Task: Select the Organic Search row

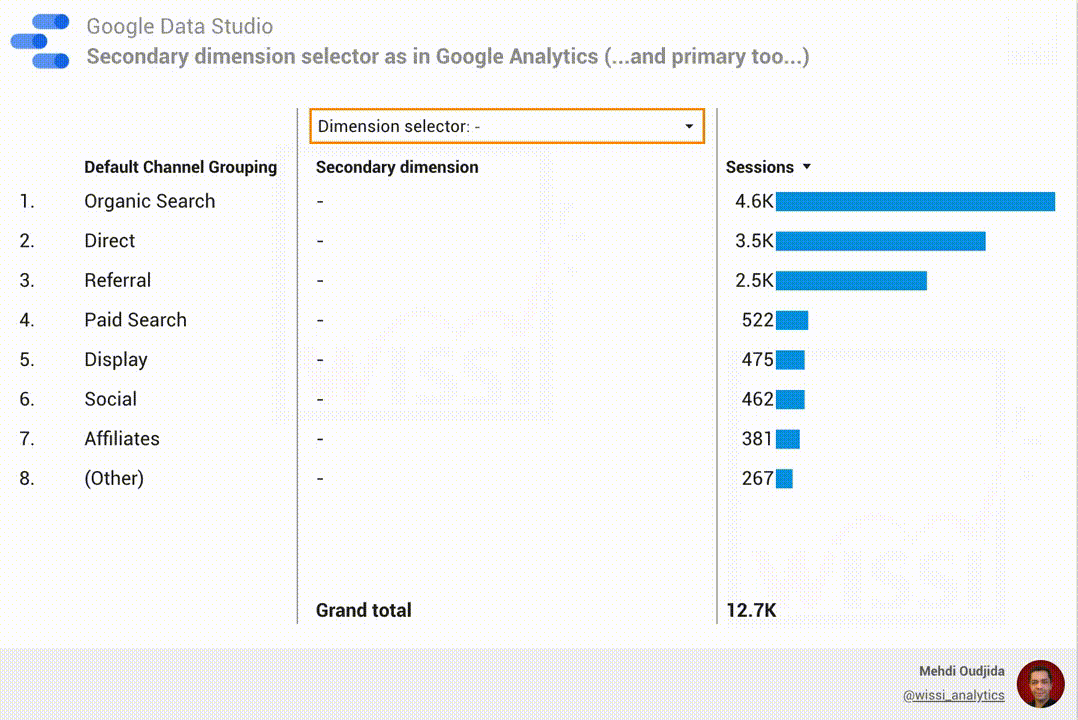Action: point(149,201)
